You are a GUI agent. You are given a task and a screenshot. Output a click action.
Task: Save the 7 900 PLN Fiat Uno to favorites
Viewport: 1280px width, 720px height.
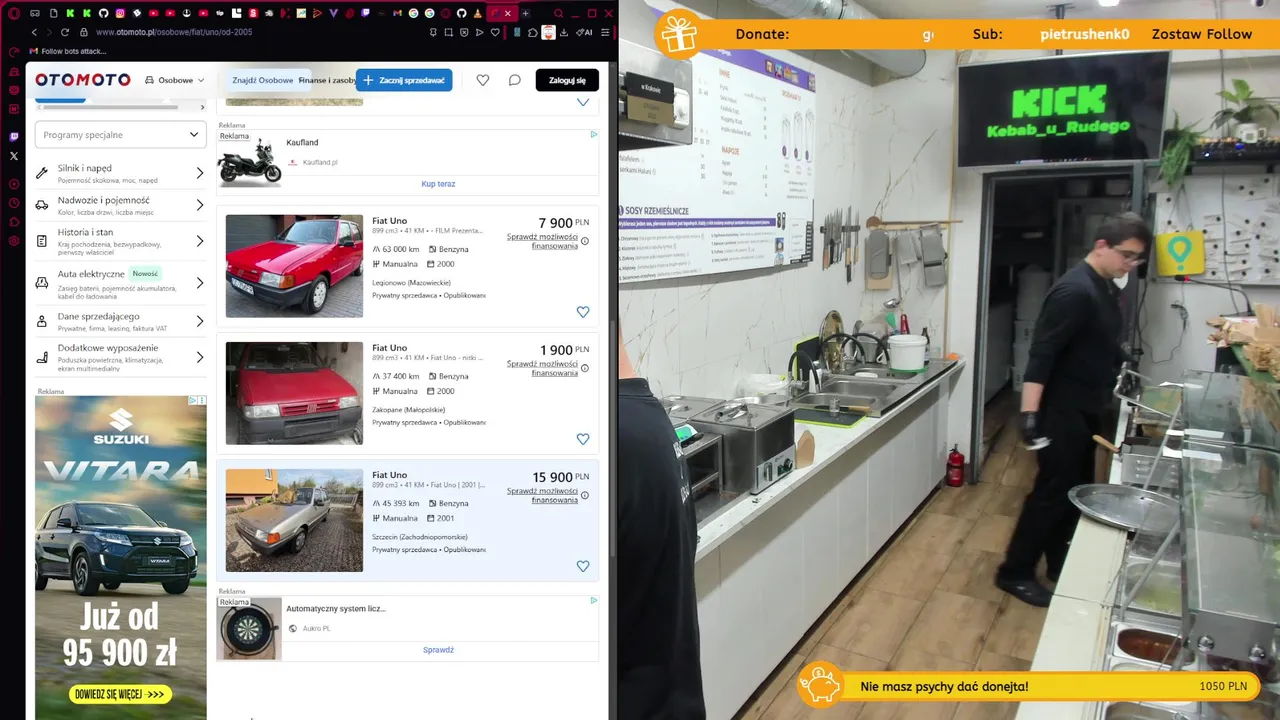583,312
